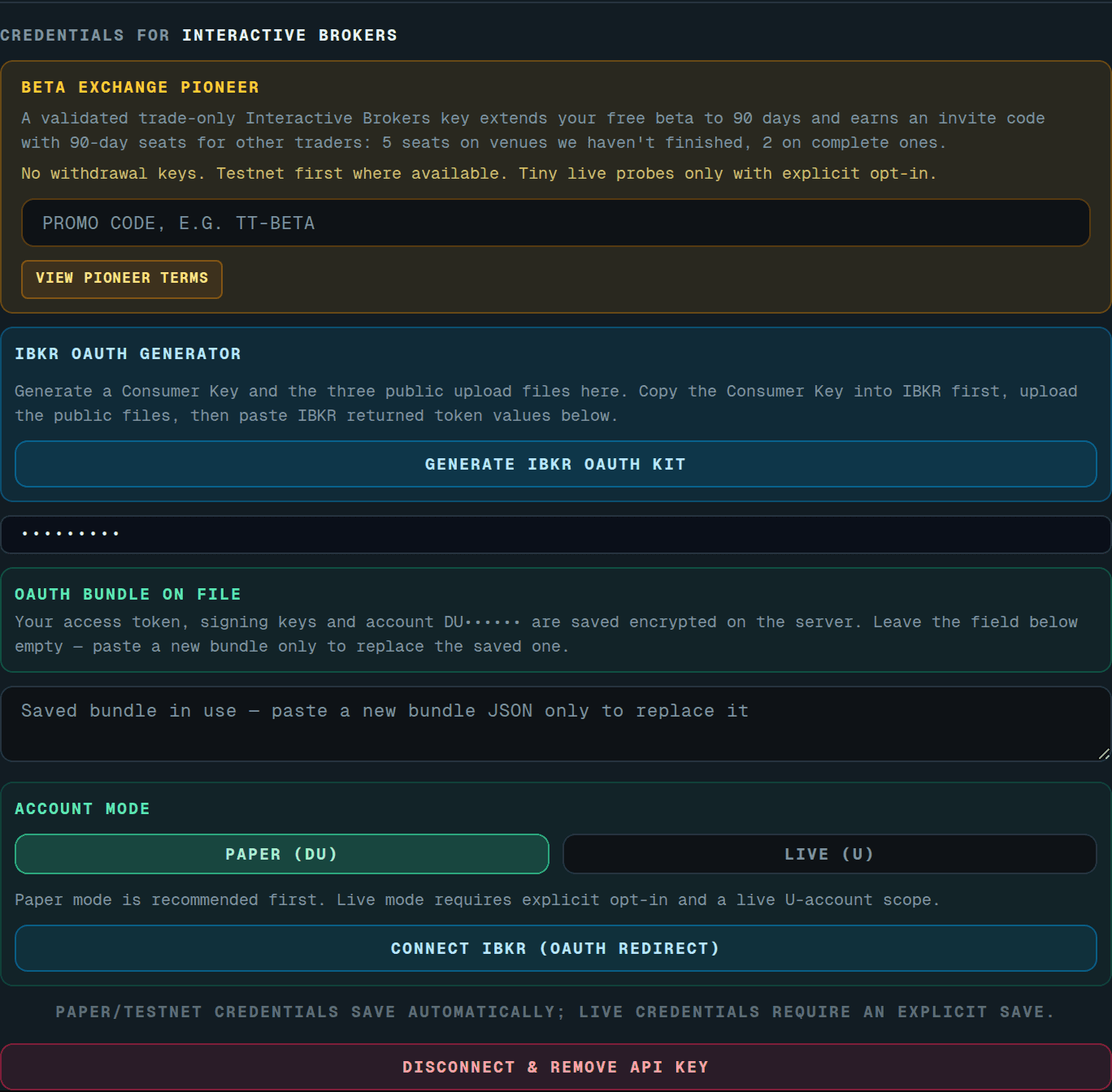Click the Account Mode heading
1112x1092 pixels.
pos(82,808)
